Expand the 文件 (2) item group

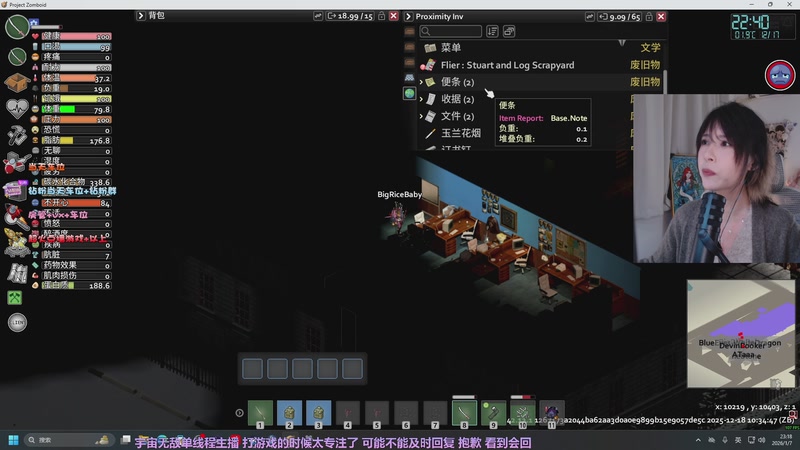[x=421, y=116]
